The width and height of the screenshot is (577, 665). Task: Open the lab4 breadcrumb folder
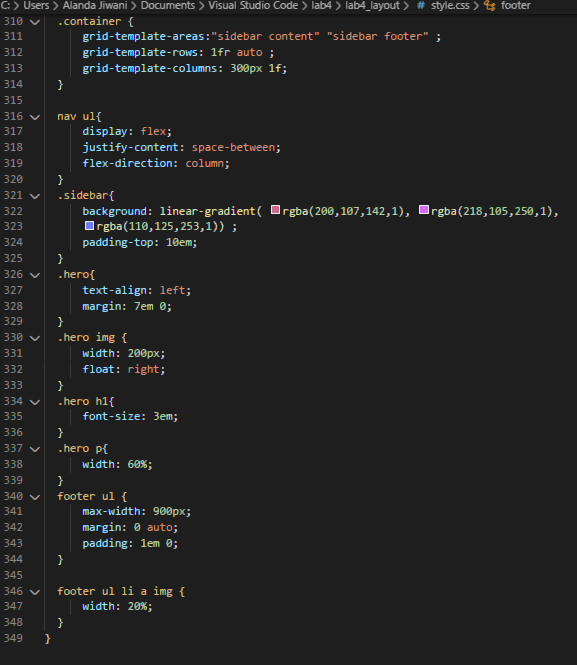click(x=321, y=6)
